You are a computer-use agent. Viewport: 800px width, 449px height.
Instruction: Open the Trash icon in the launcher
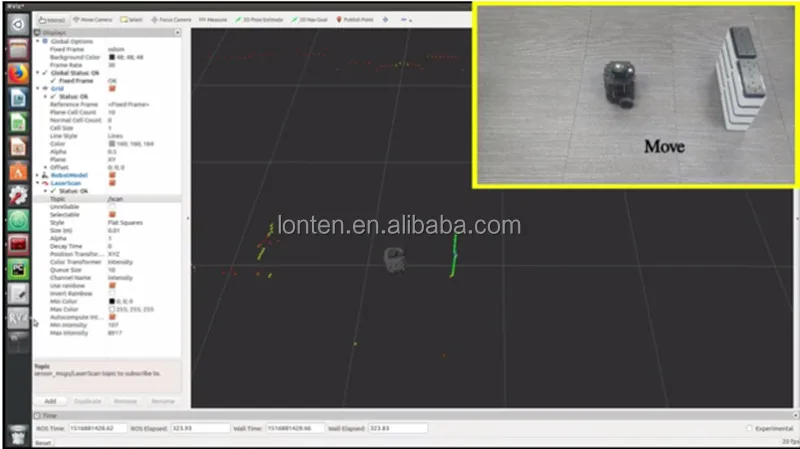coord(18,435)
